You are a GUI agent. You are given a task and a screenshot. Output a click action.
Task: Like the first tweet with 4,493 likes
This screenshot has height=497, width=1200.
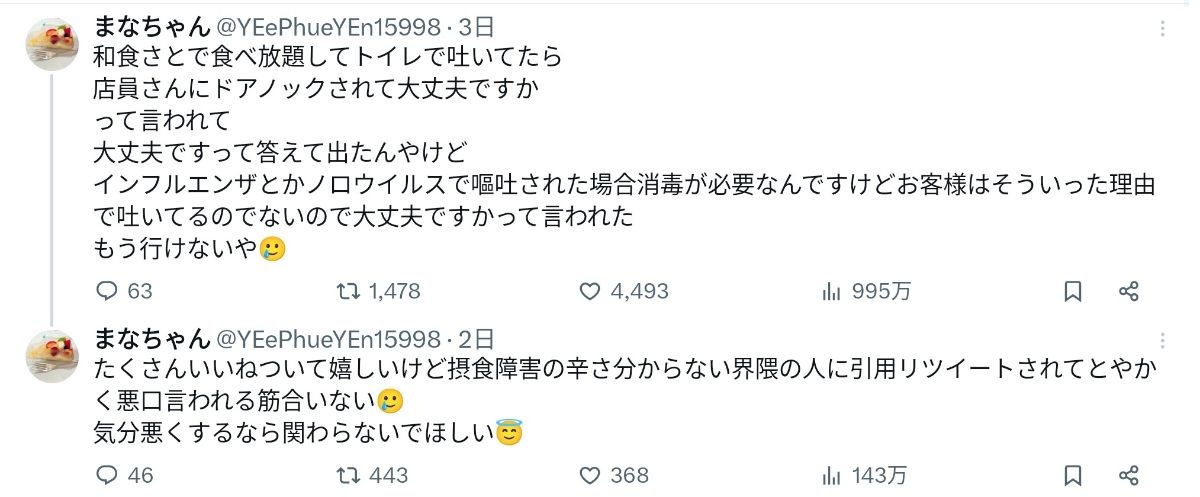590,291
